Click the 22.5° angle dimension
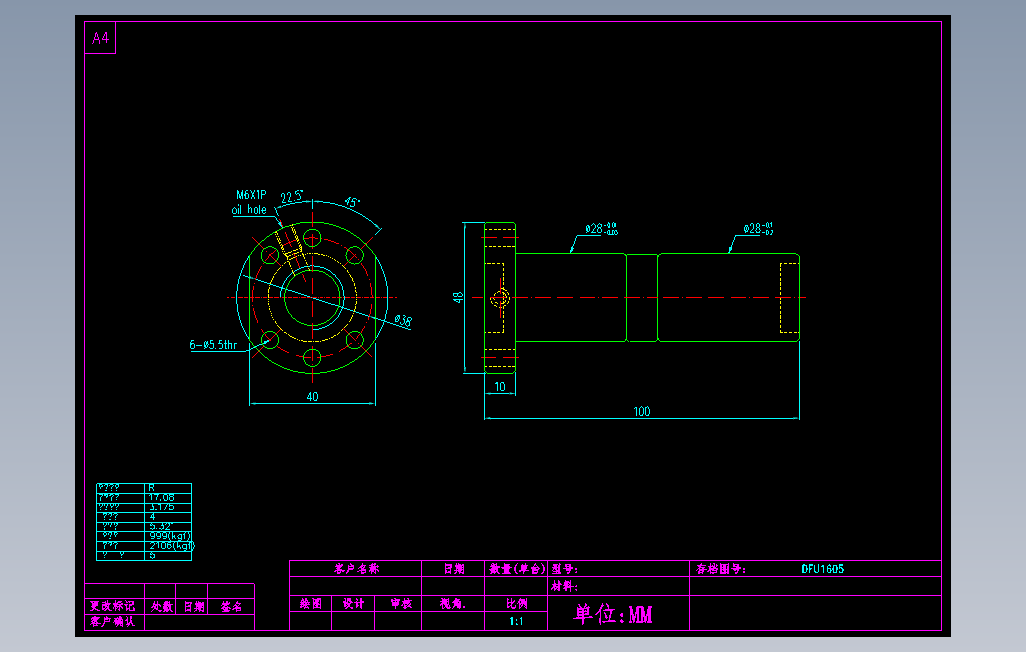Screen dimensions: 1026x652 [x=292, y=196]
